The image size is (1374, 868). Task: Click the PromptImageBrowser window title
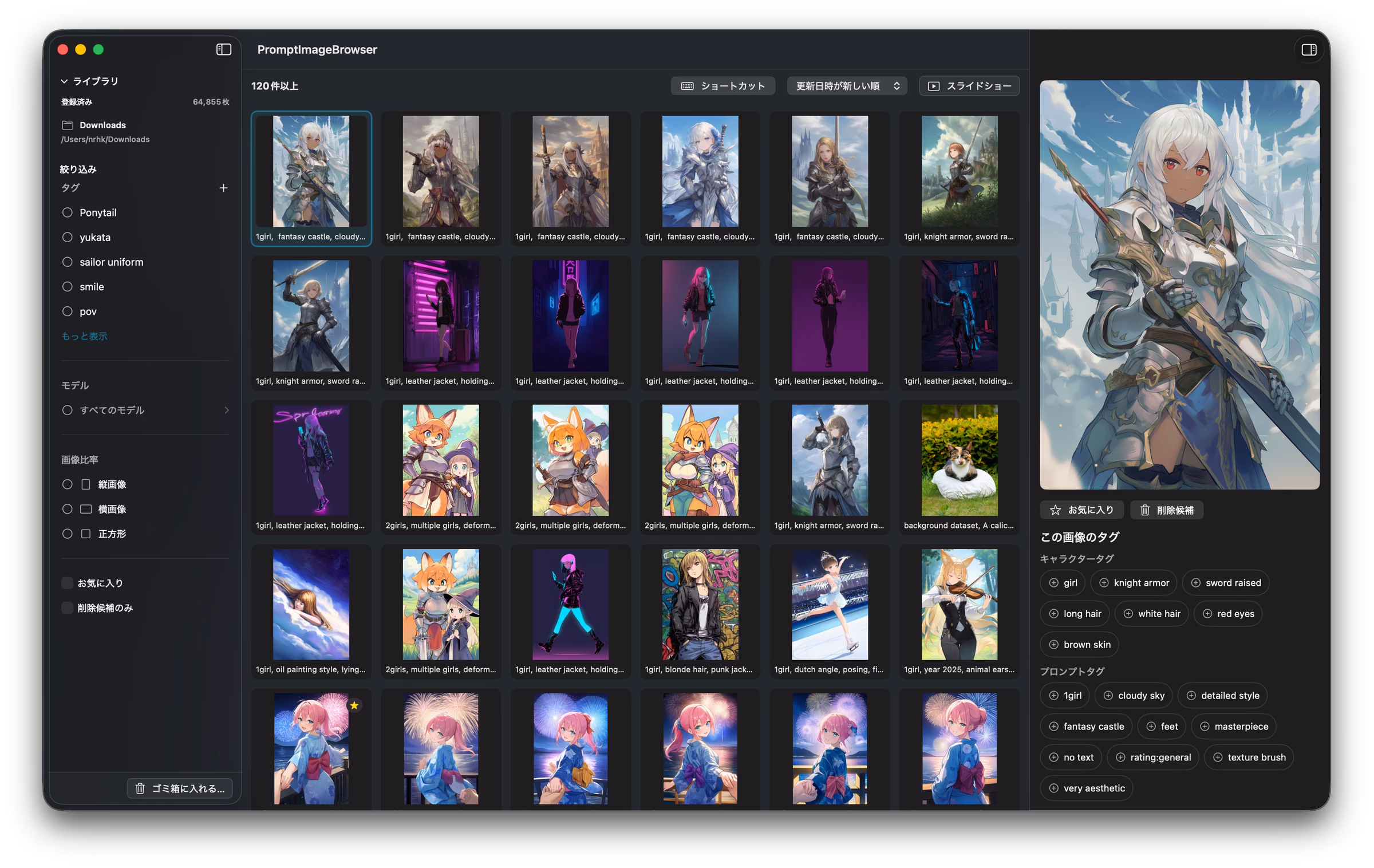click(x=317, y=50)
